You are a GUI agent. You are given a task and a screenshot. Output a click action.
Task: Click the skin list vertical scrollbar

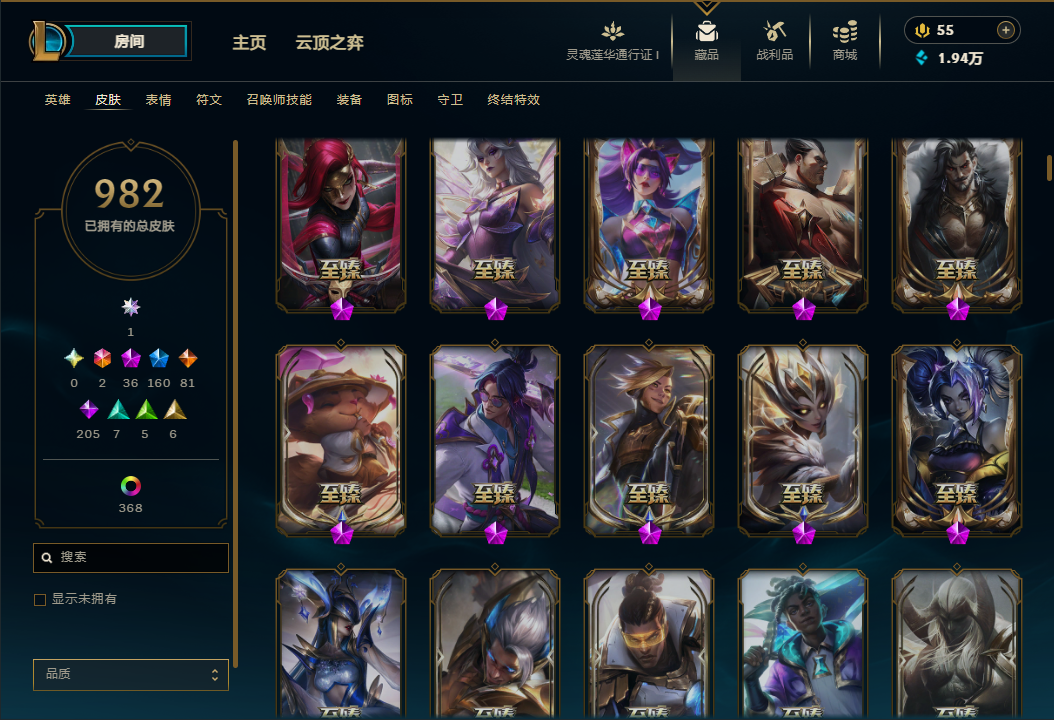click(x=1049, y=168)
